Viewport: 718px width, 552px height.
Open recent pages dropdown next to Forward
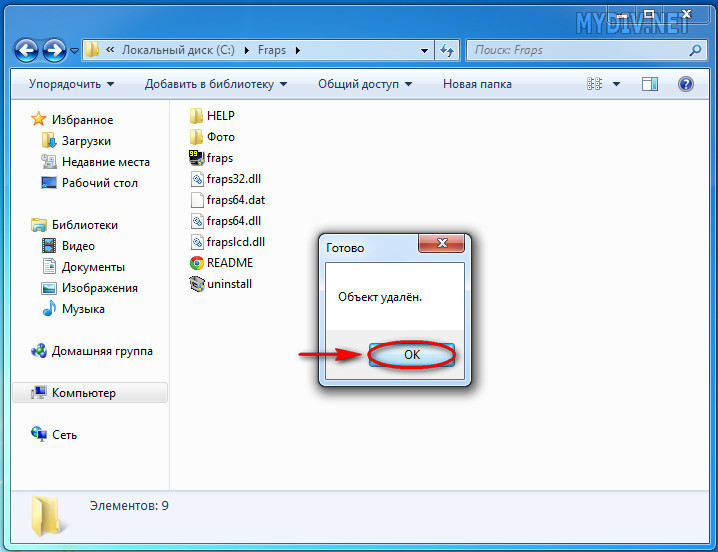point(74,50)
